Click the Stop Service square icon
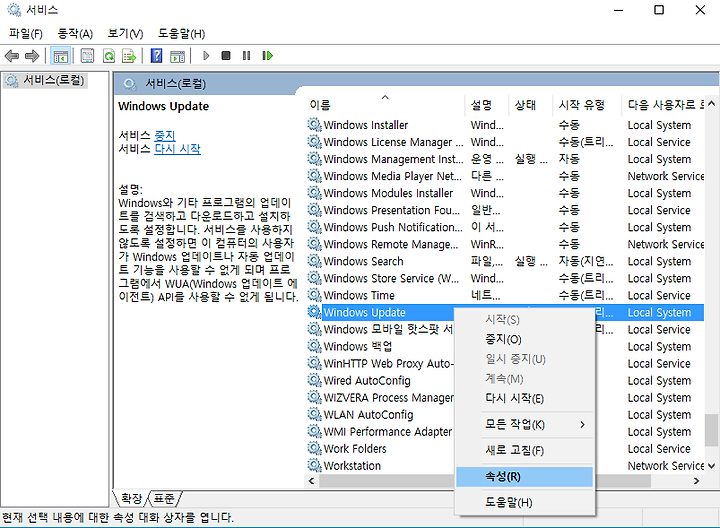This screenshot has height=528, width=720. click(x=226, y=56)
